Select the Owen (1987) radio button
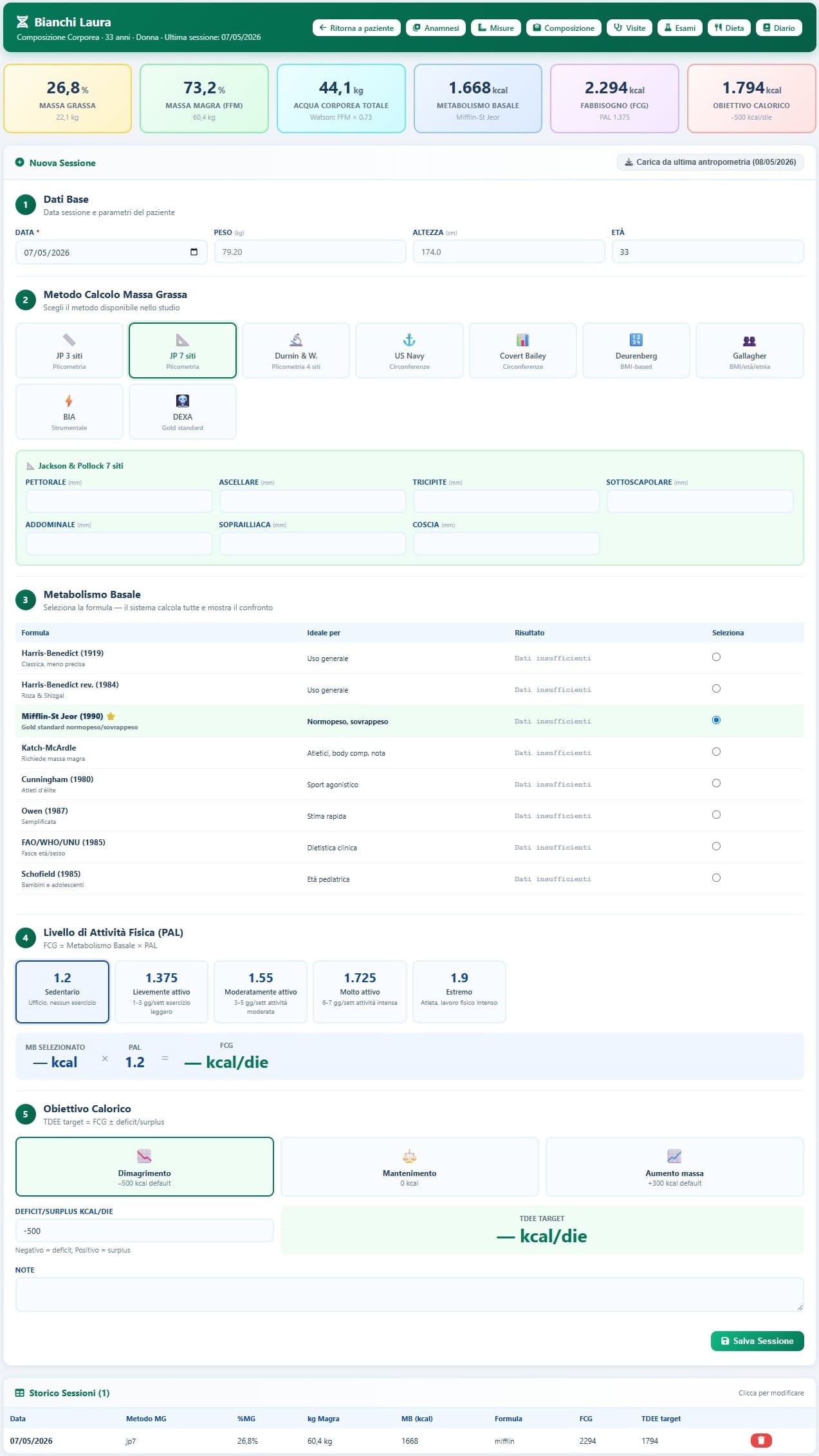Screen dimensions: 819x1456 (716, 815)
